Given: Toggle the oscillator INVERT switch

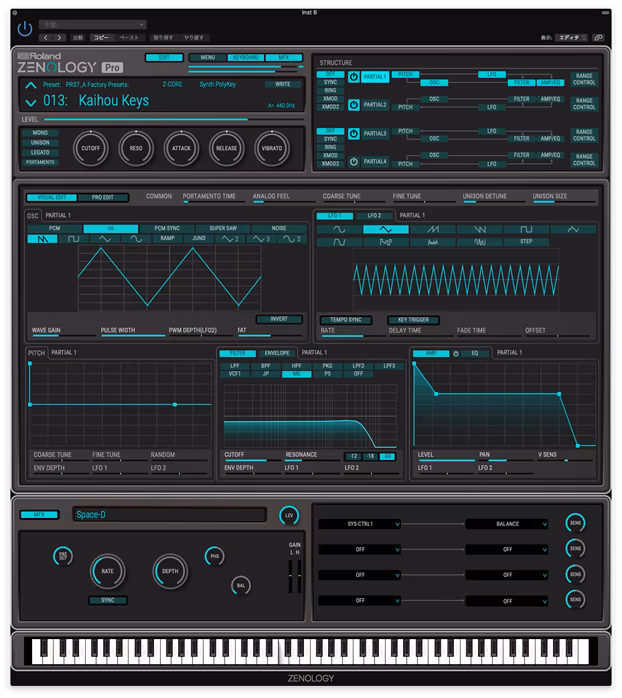Looking at the screenshot, I should click(x=279, y=319).
